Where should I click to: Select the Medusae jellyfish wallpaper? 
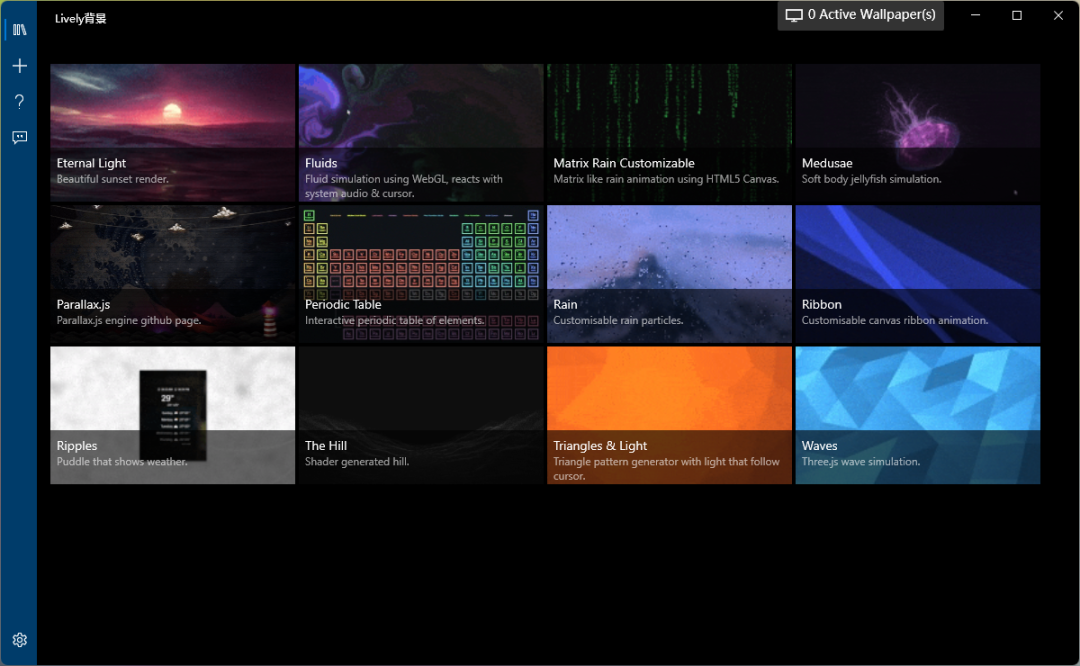[x=917, y=132]
